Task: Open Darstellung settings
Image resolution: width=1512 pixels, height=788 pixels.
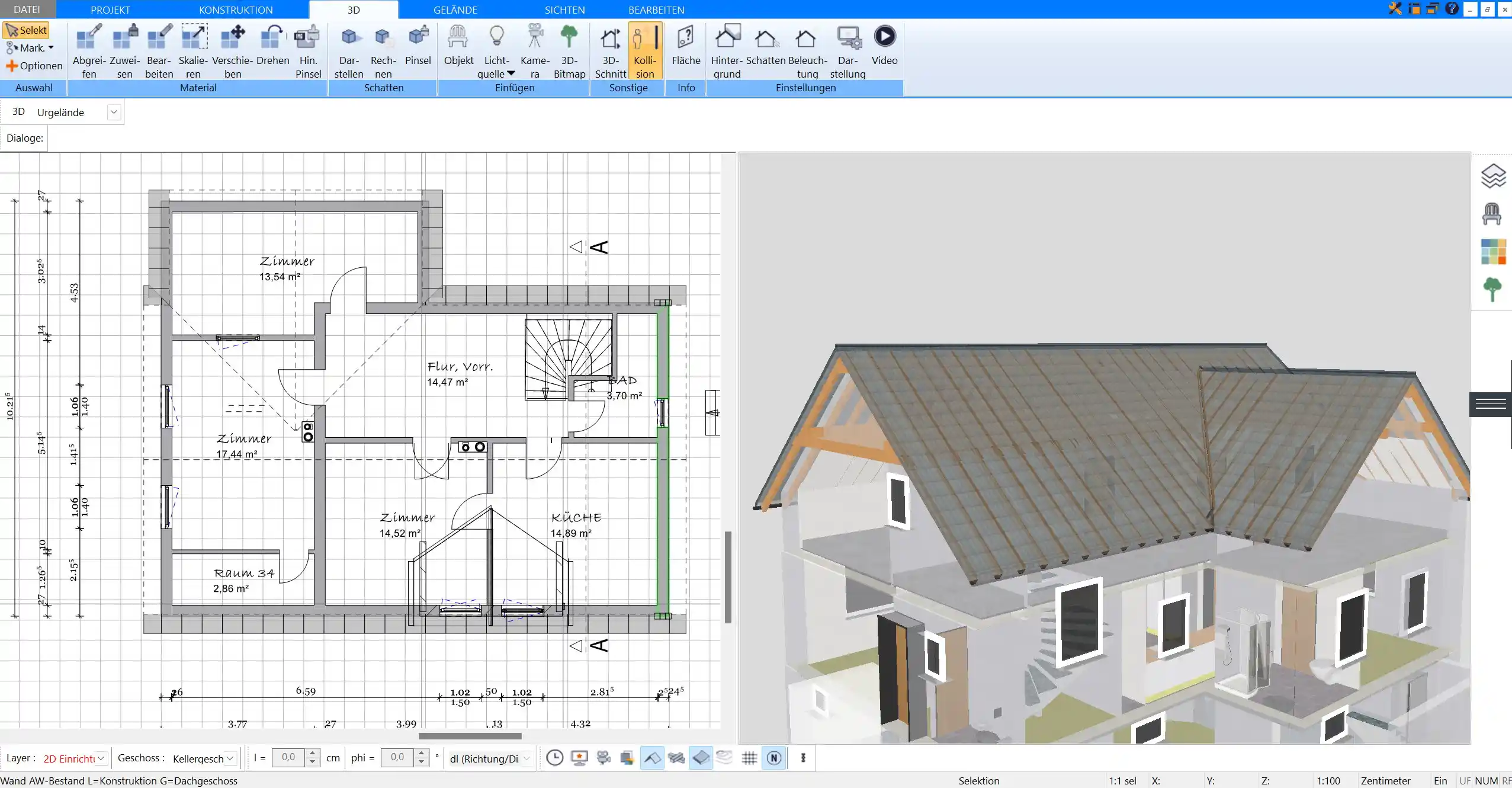Action: pos(848,51)
